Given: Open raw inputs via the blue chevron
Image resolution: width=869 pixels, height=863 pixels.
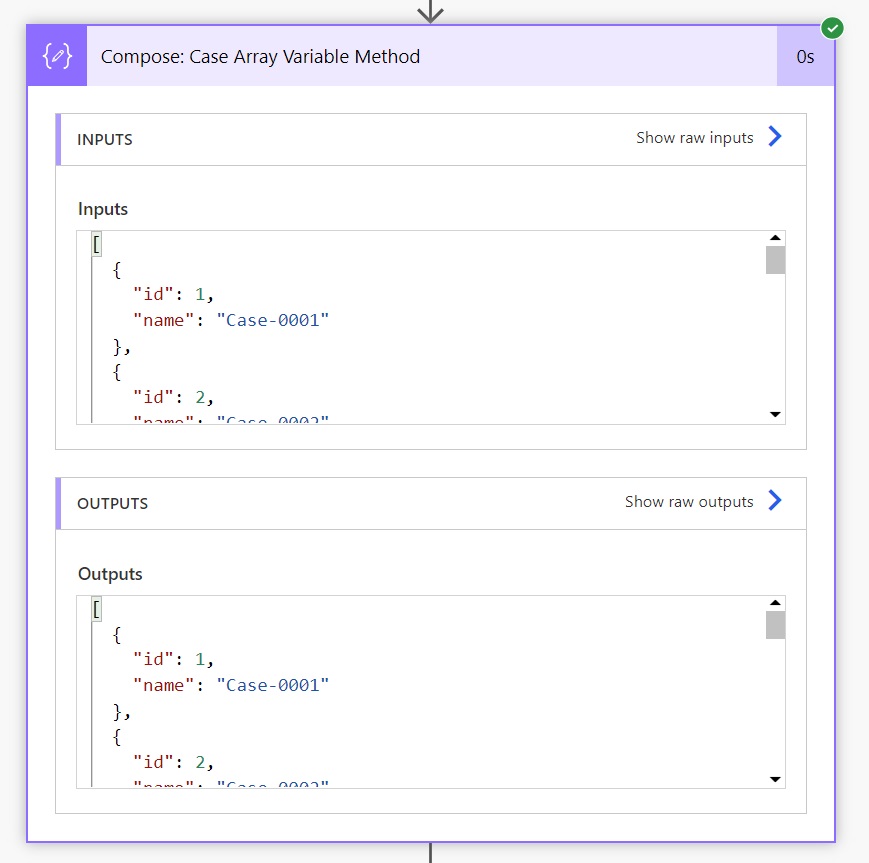Looking at the screenshot, I should [x=775, y=136].
